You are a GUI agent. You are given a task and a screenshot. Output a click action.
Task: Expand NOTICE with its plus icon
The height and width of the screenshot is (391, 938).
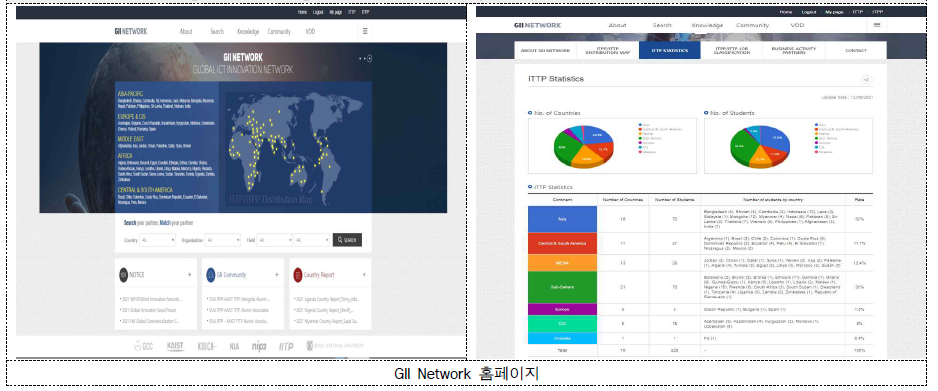(x=190, y=275)
